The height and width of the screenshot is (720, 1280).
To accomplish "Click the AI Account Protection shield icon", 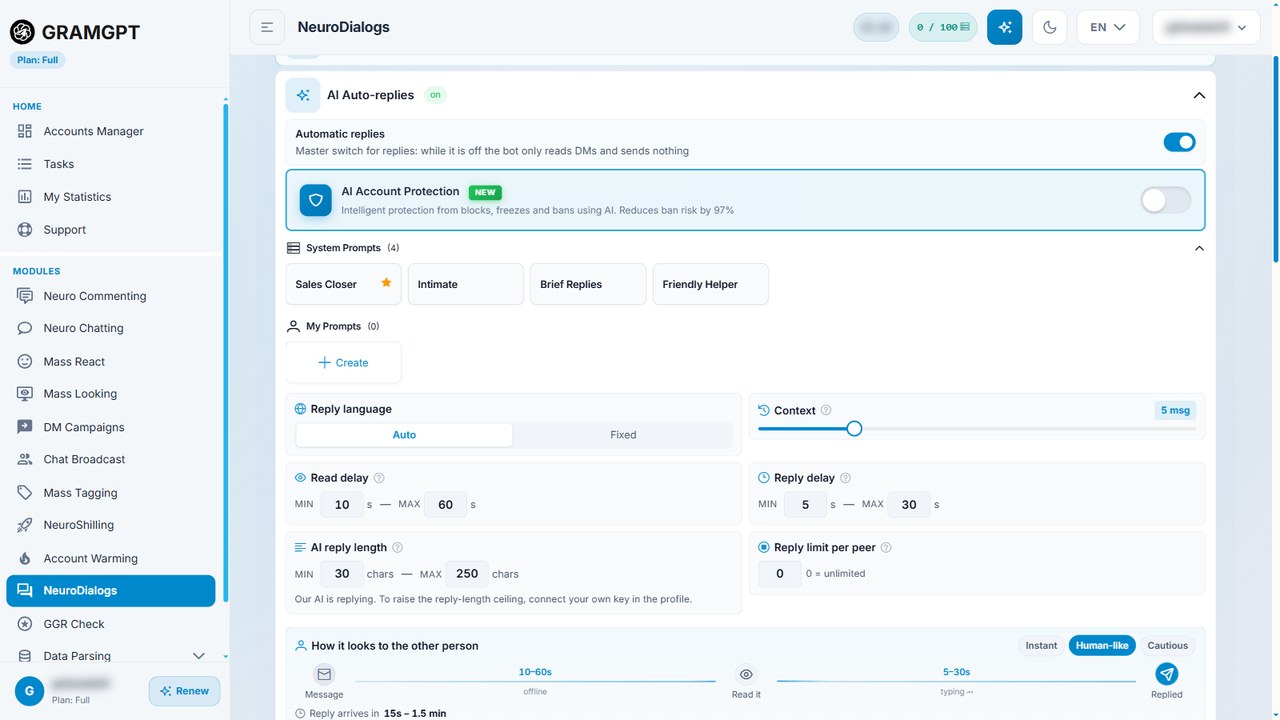I will [316, 200].
